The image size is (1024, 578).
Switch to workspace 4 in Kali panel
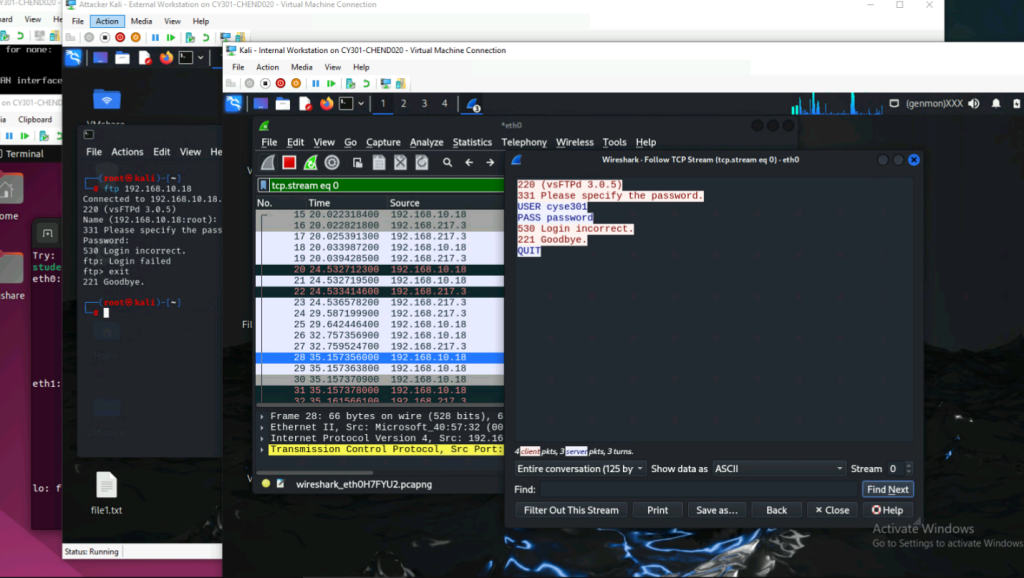[445, 103]
